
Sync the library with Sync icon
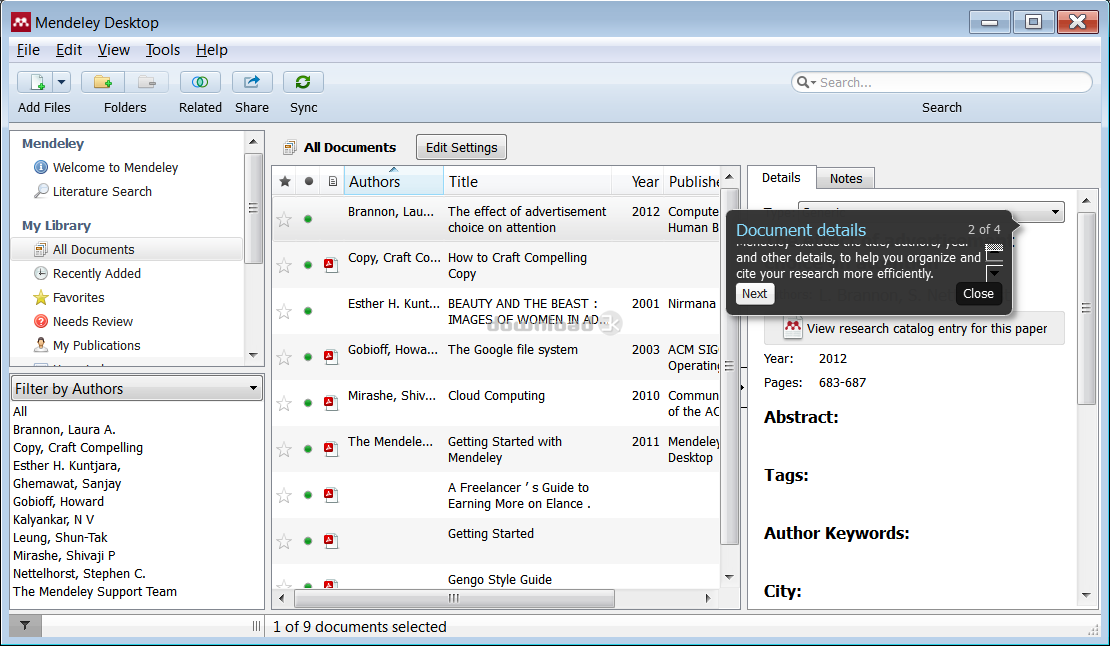(303, 82)
